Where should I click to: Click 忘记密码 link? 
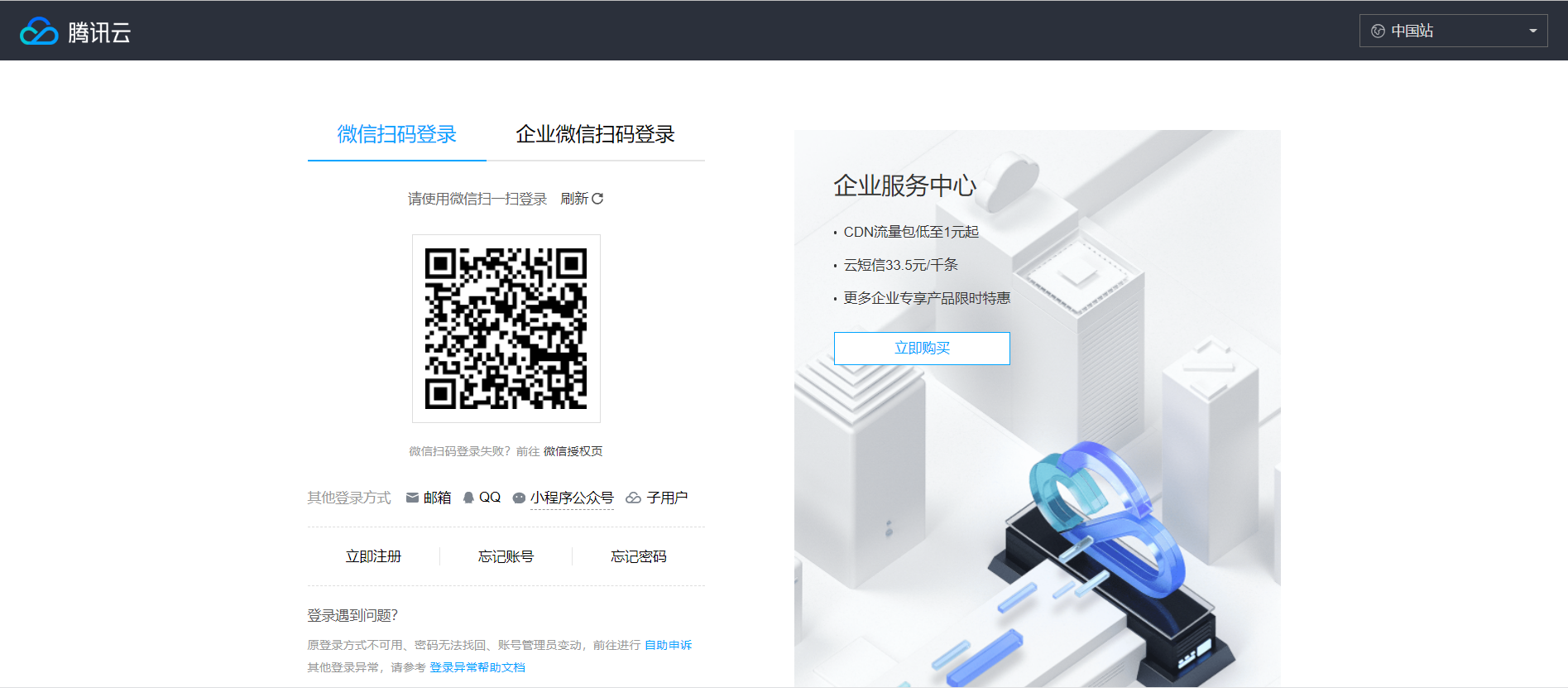pos(639,556)
